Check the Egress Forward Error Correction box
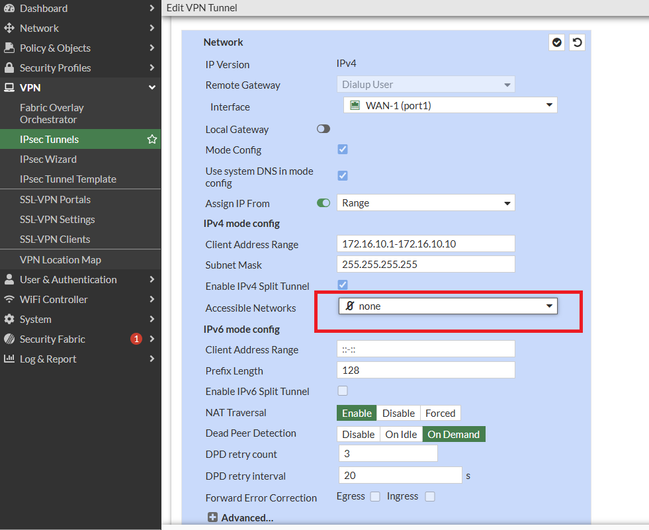649x530 pixels. (375, 496)
